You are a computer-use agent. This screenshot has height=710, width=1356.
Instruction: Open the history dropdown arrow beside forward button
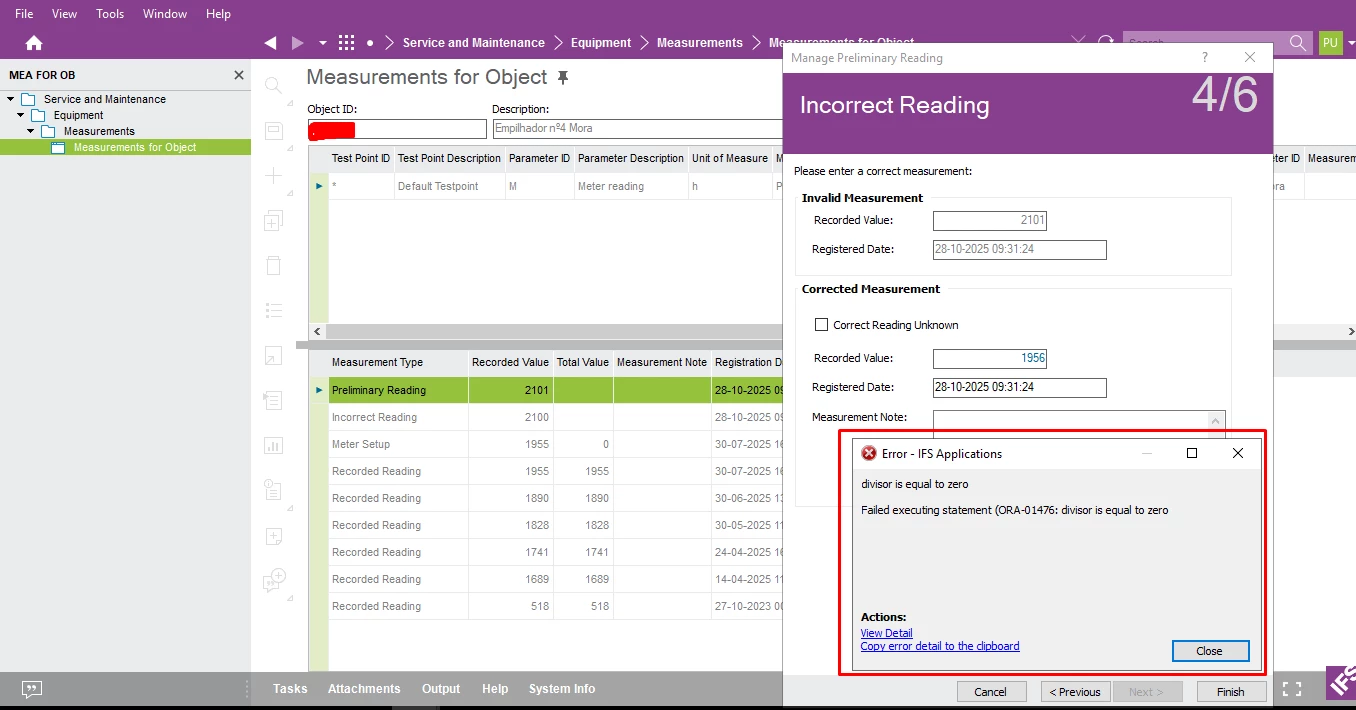pos(322,43)
